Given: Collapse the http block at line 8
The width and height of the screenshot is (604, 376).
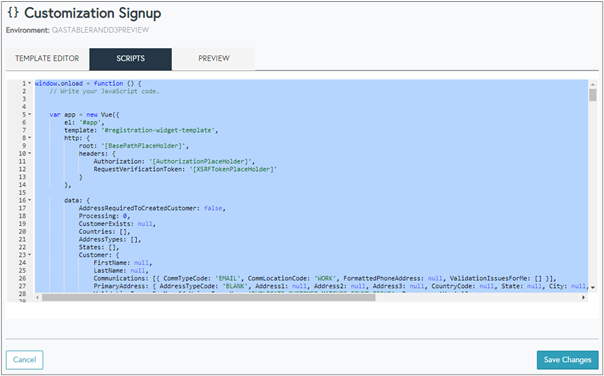Looking at the screenshot, I should coord(30,138).
